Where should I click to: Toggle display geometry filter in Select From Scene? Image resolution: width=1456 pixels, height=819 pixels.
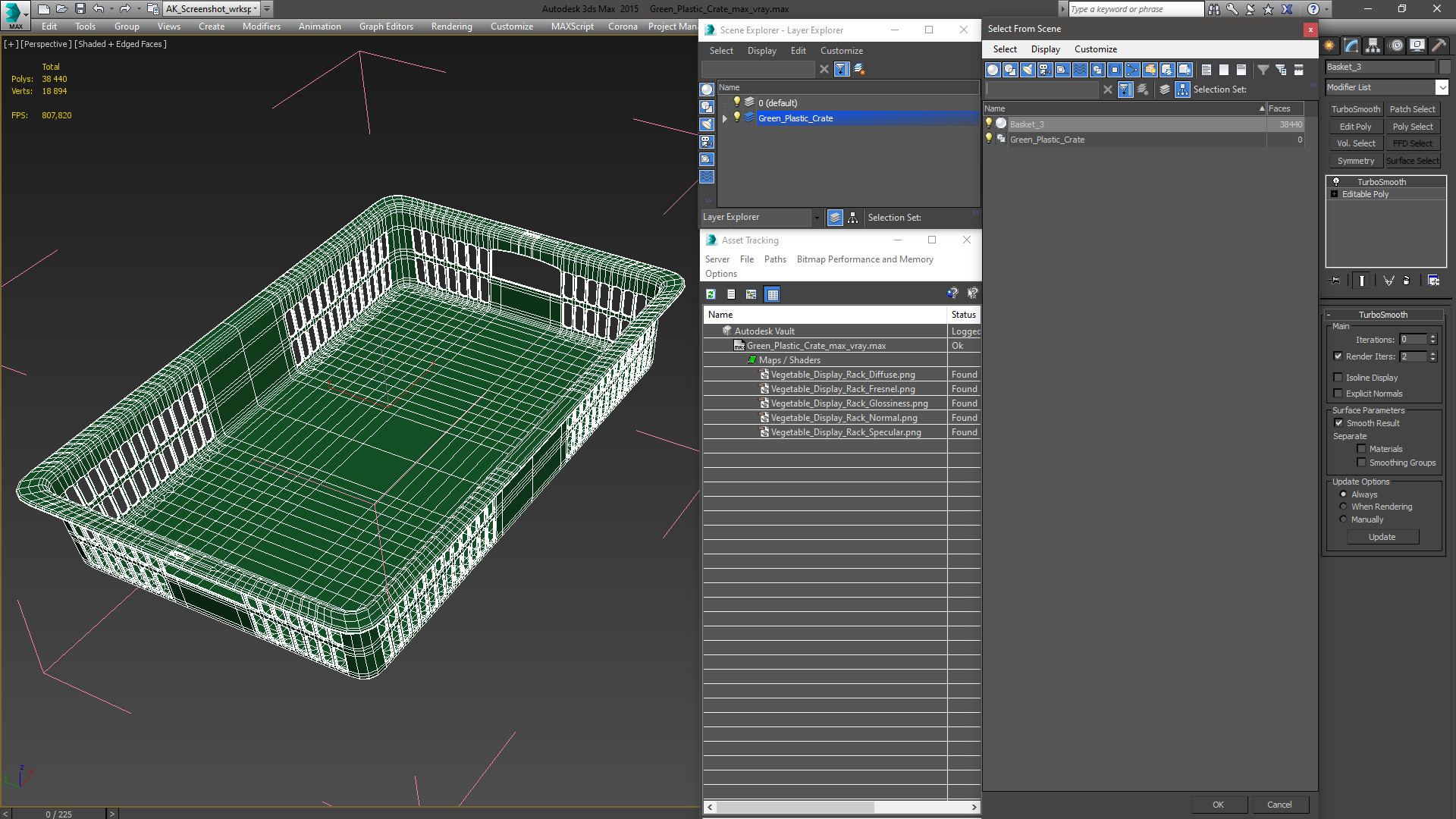point(993,70)
